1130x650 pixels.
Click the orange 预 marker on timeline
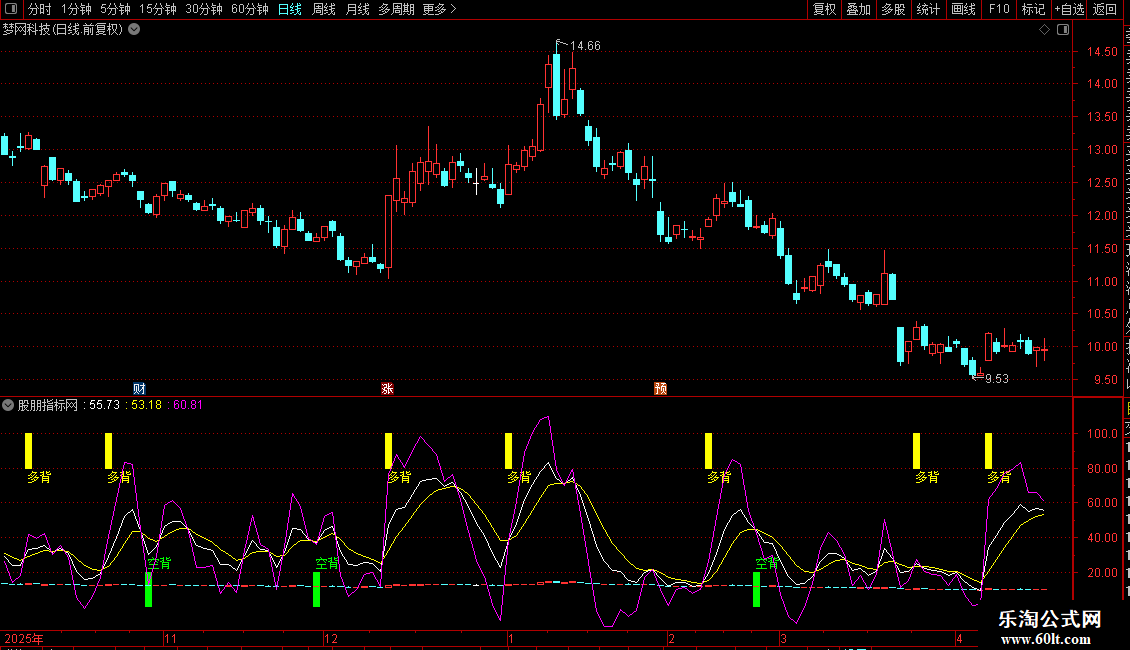pyautogui.click(x=660, y=388)
